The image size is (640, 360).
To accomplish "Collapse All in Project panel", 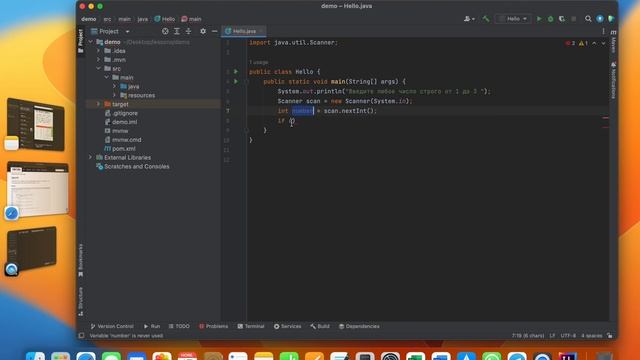I will [188, 31].
